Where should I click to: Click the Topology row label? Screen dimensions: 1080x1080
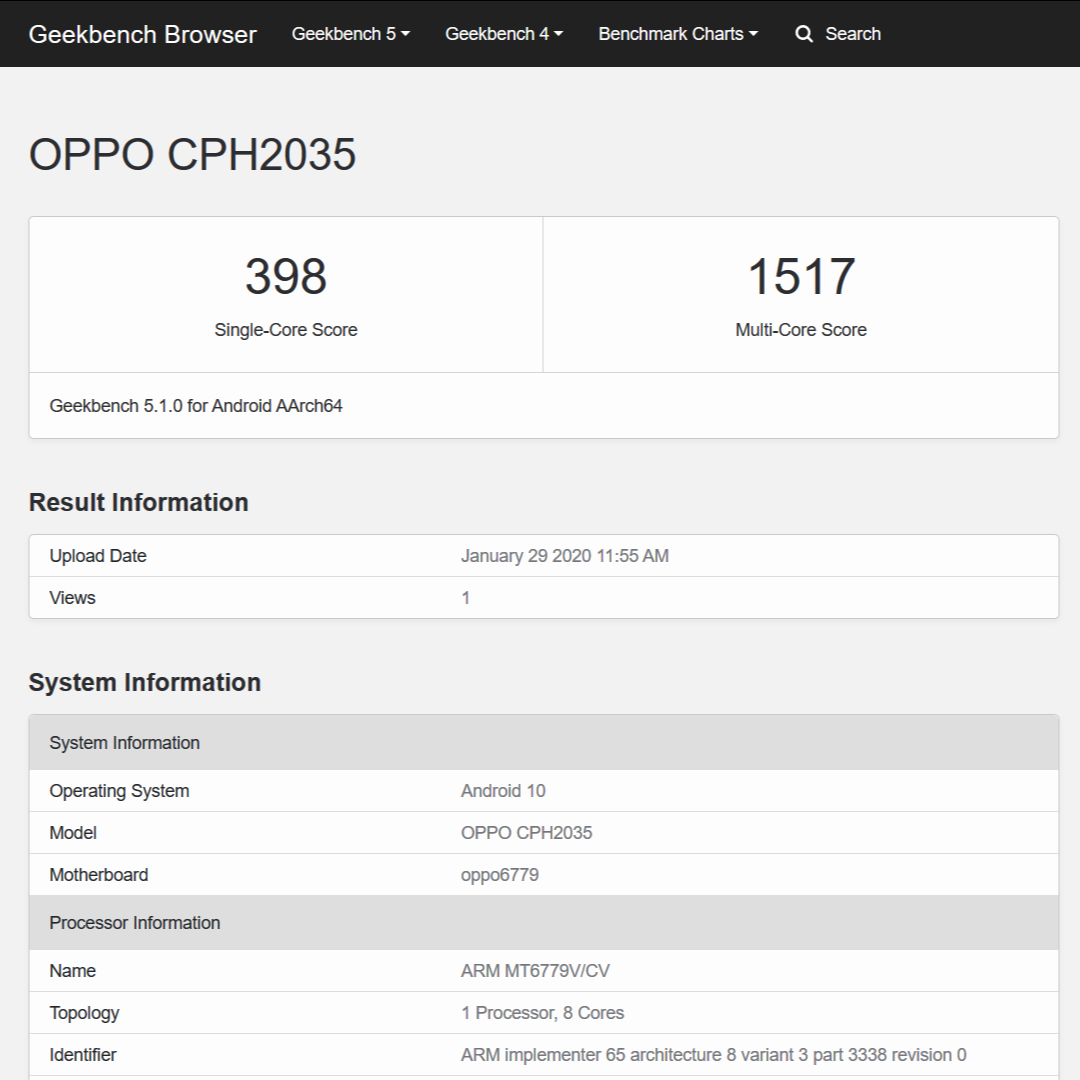(84, 1012)
